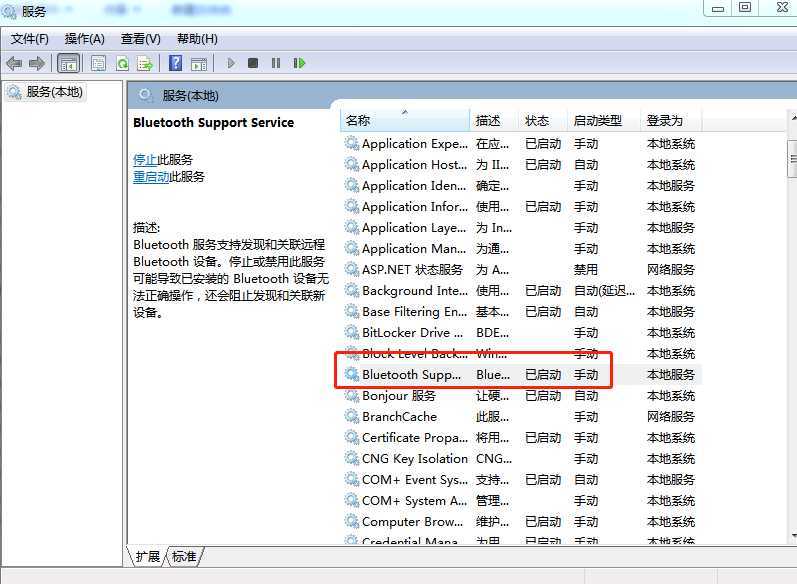The height and width of the screenshot is (584, 797).
Task: Click gear icon of ASP.NET 状态服务
Action: point(352,269)
